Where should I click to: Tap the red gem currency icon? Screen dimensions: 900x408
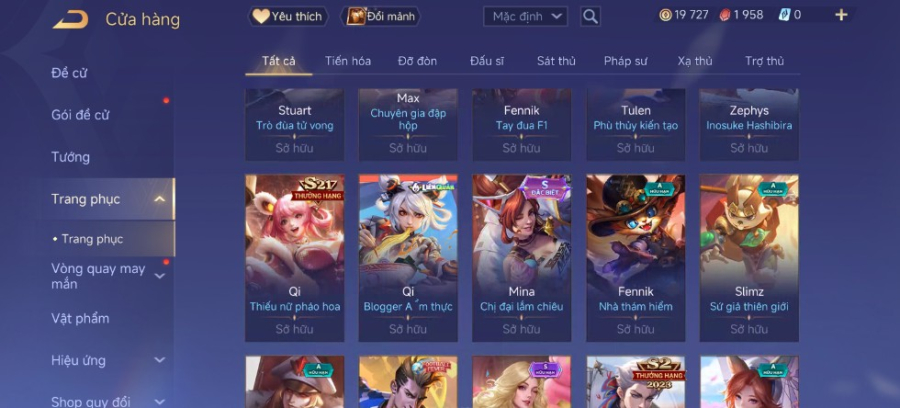[x=725, y=15]
